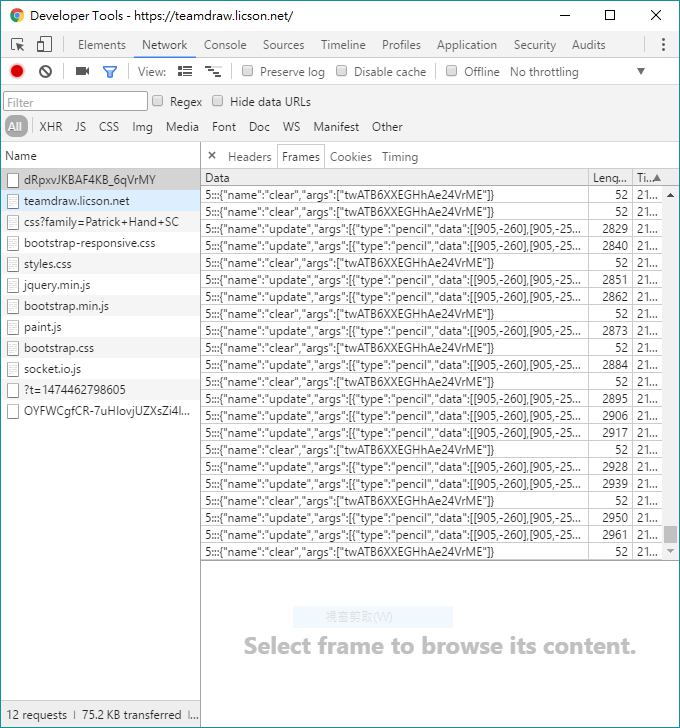
Task: Open the Profiles tab
Action: point(401,45)
